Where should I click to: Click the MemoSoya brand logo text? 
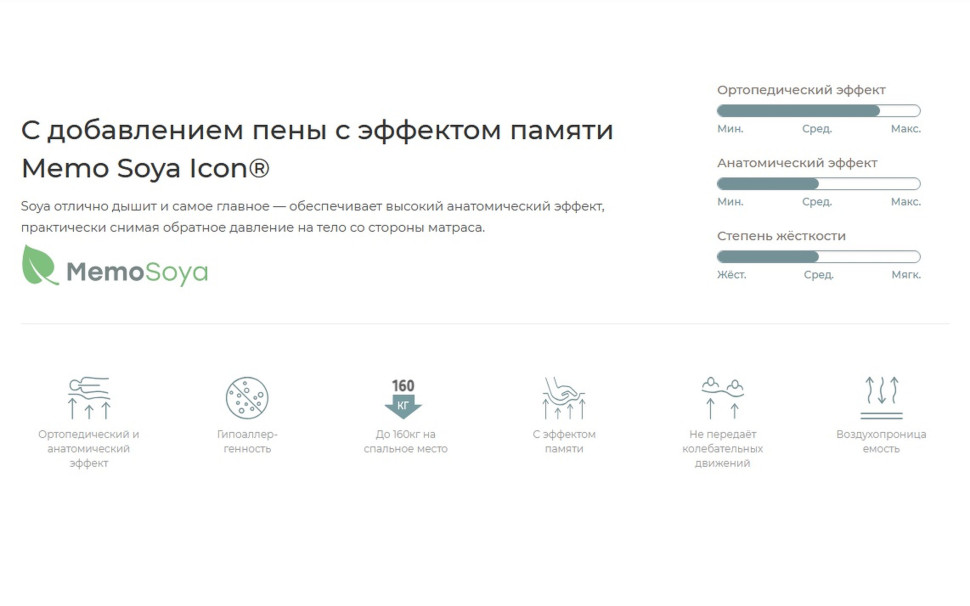(137, 272)
